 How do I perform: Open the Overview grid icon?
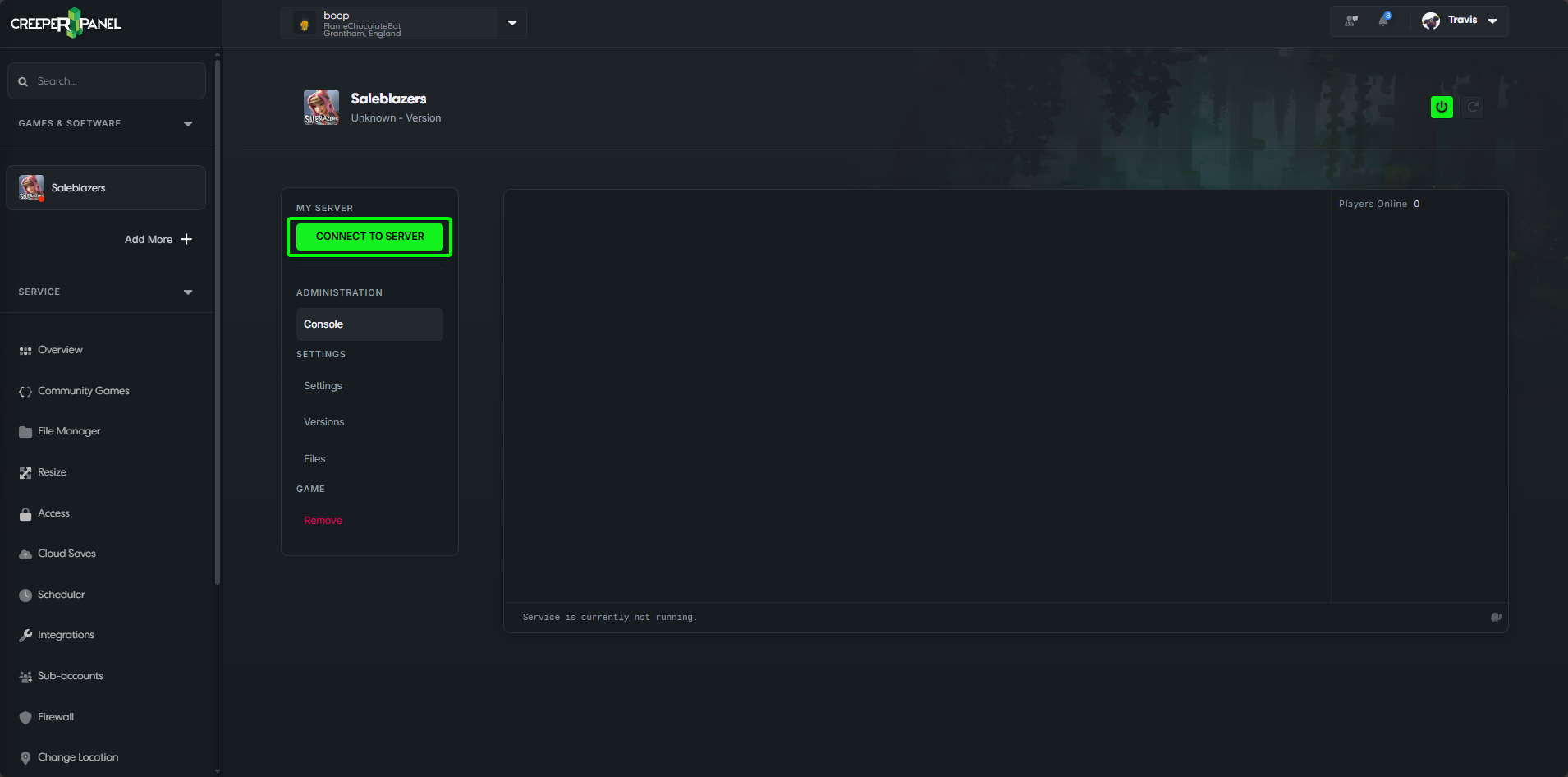tap(25, 351)
